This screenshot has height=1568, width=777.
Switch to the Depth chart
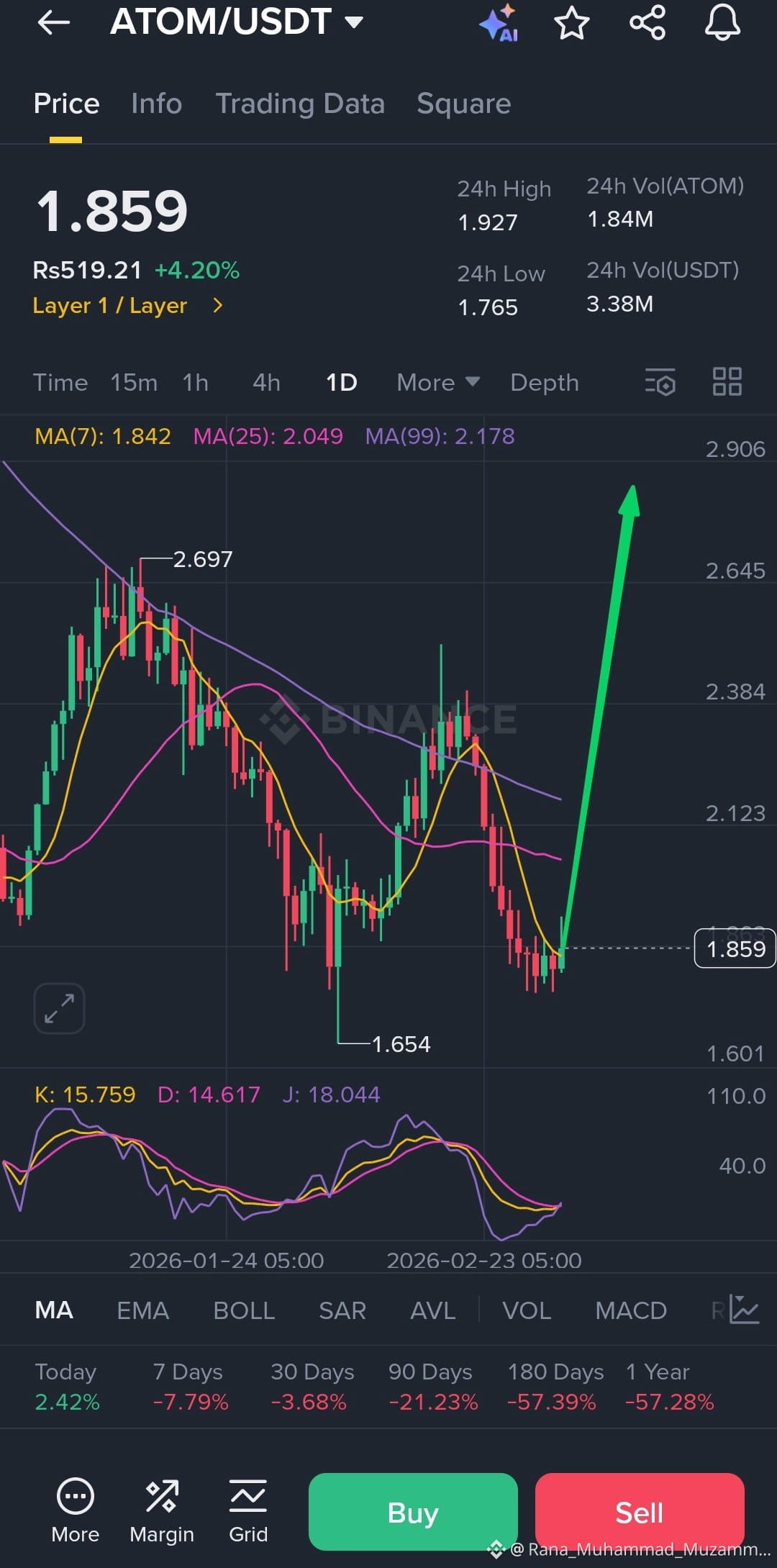pyautogui.click(x=545, y=382)
